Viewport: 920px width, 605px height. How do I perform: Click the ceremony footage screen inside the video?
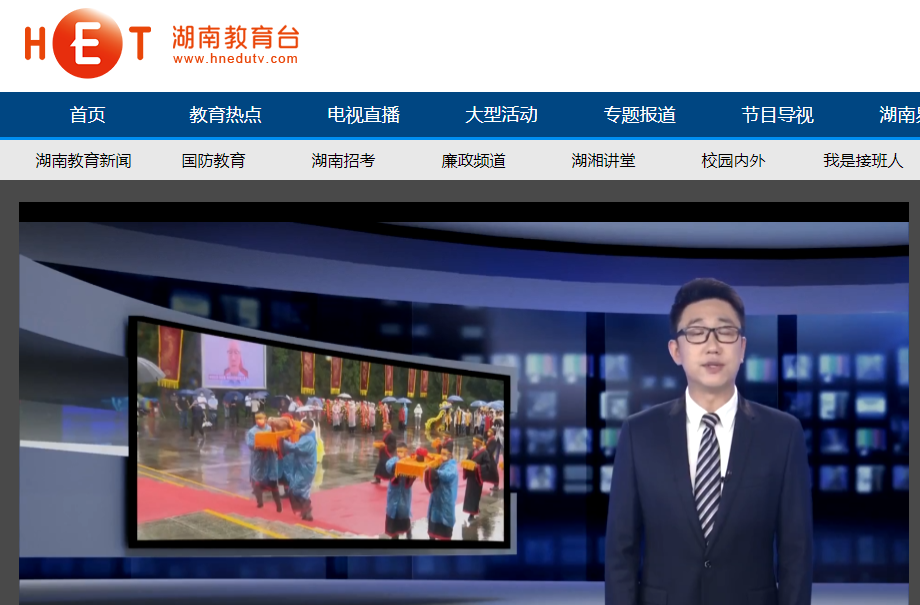pos(320,430)
